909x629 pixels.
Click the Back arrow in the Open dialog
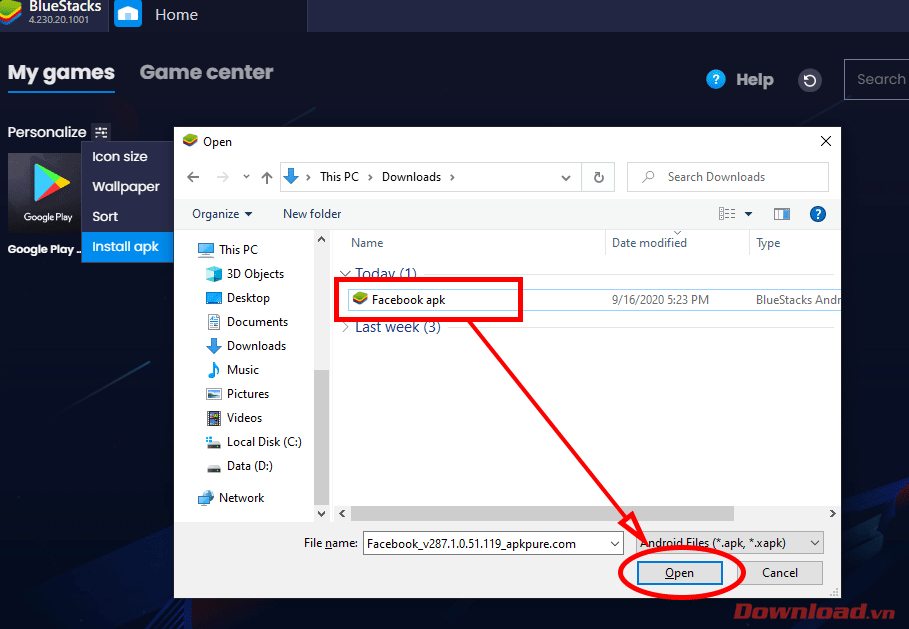pyautogui.click(x=194, y=177)
